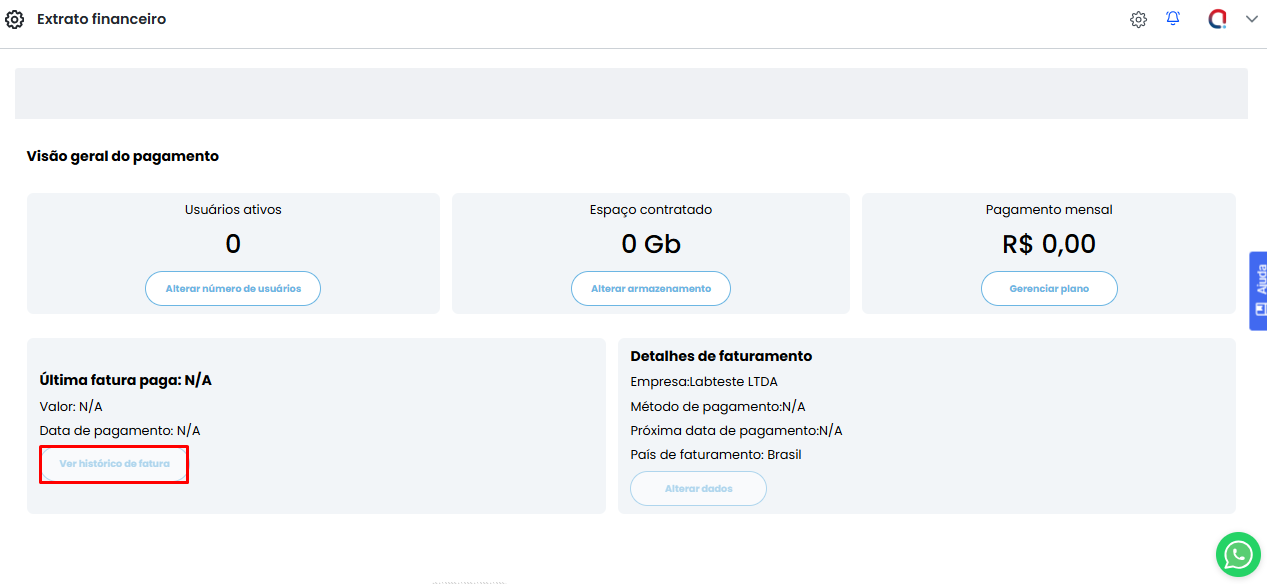This screenshot has width=1267, height=584.
Task: Click the gear icon beside Extrato financeiro title
Action: pyautogui.click(x=14, y=19)
